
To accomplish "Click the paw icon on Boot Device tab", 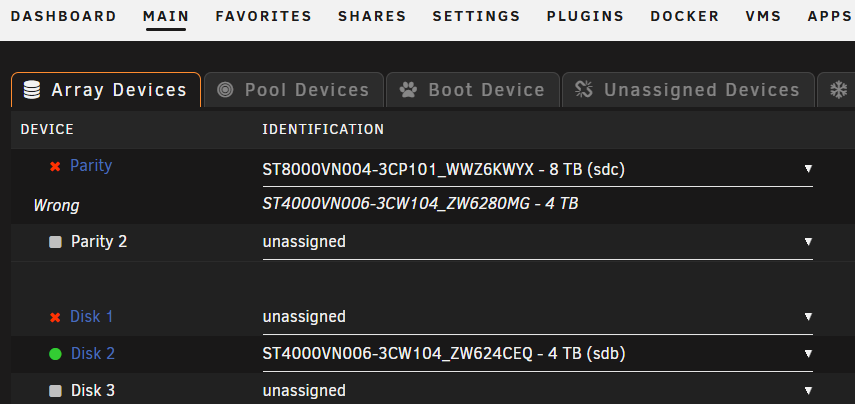I will (408, 90).
